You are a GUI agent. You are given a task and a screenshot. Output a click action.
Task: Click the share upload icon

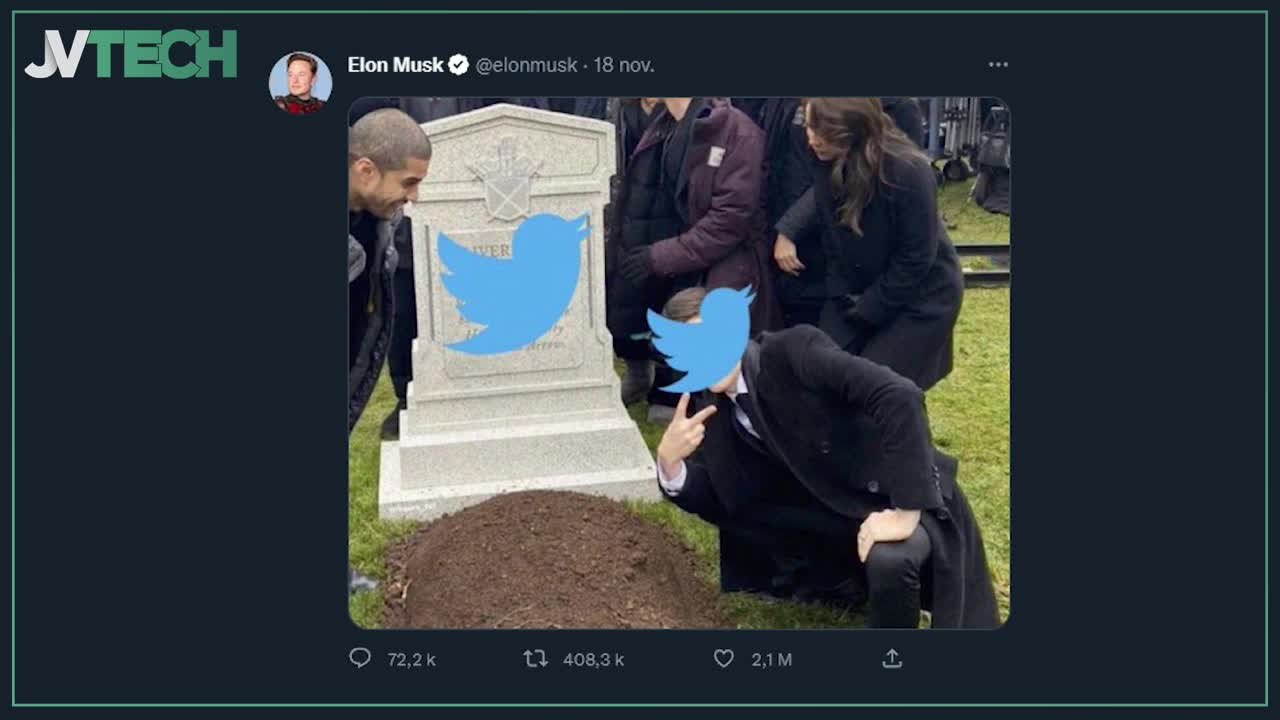point(892,658)
